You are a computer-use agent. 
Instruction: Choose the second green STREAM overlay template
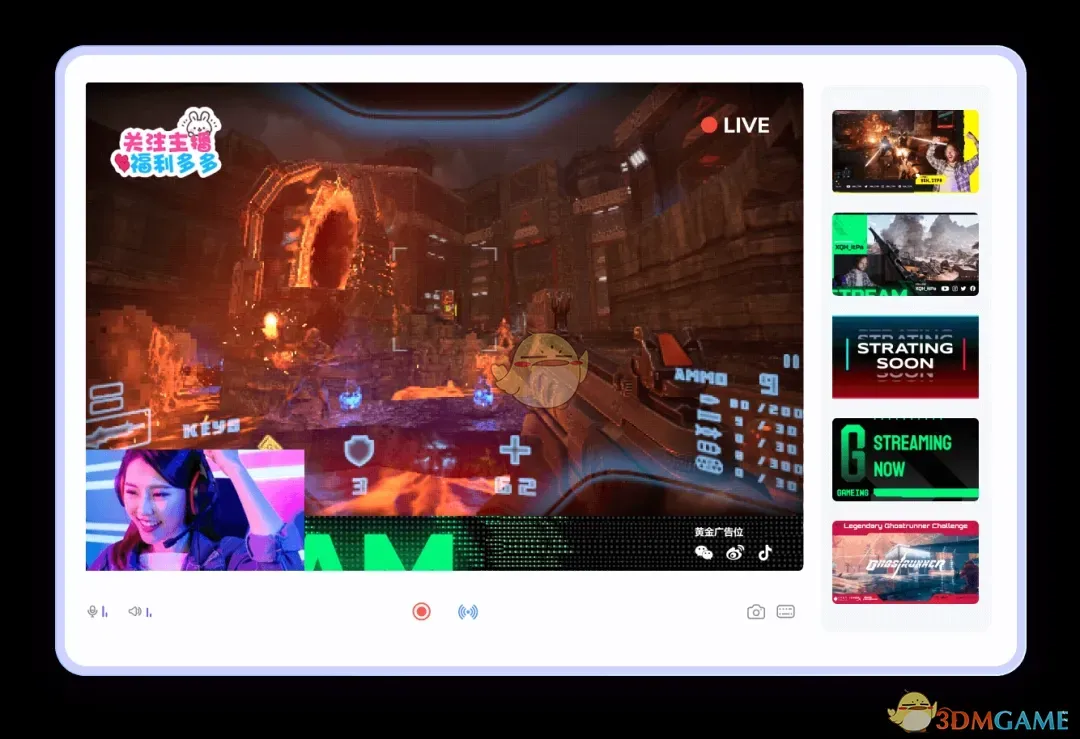(x=905, y=254)
